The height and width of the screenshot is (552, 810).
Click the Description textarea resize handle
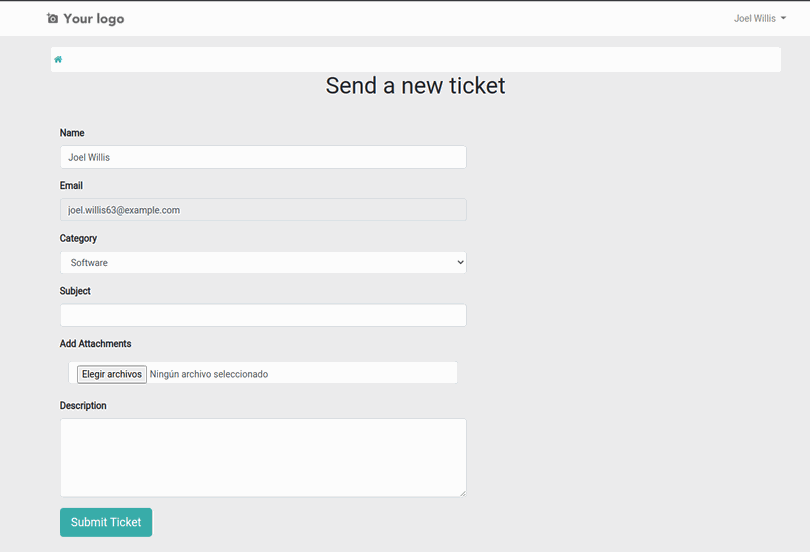point(462,493)
